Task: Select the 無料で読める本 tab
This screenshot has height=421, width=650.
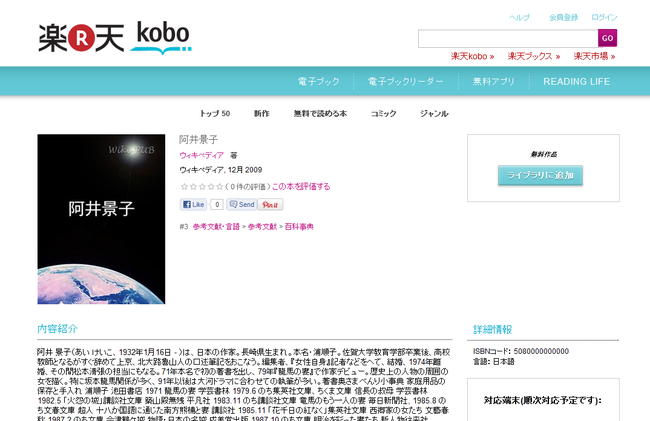Action: pyautogui.click(x=320, y=114)
